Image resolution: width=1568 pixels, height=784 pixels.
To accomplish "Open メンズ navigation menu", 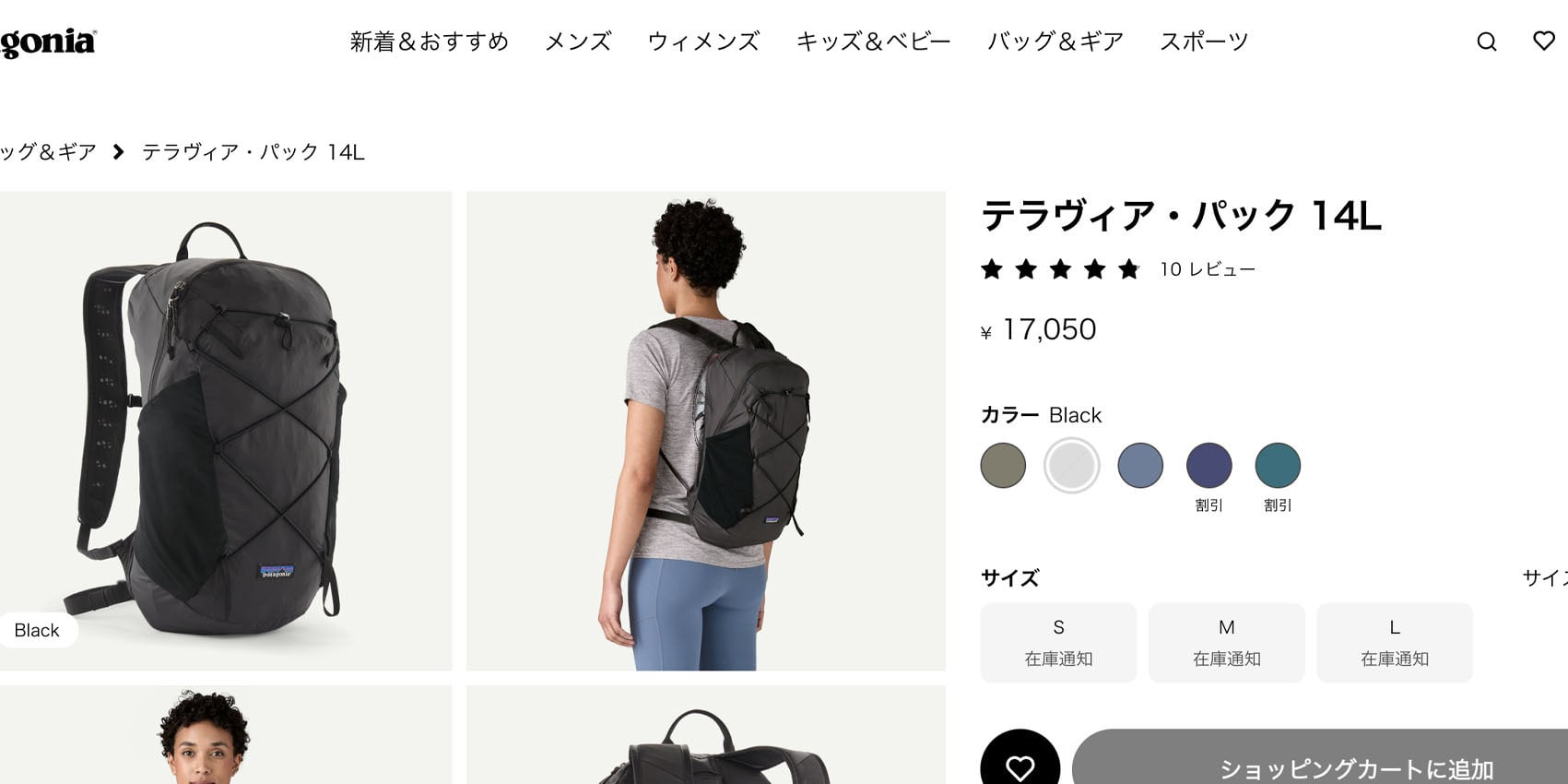I will click(x=578, y=42).
